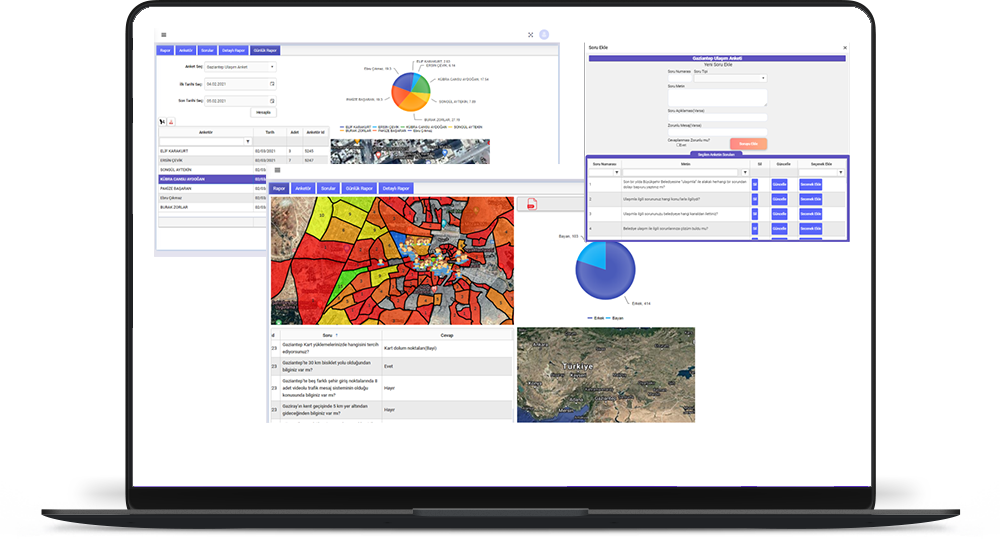Screen dimensions: 1000x539
Task: Export the table with the Excel icon
Action: (163, 121)
